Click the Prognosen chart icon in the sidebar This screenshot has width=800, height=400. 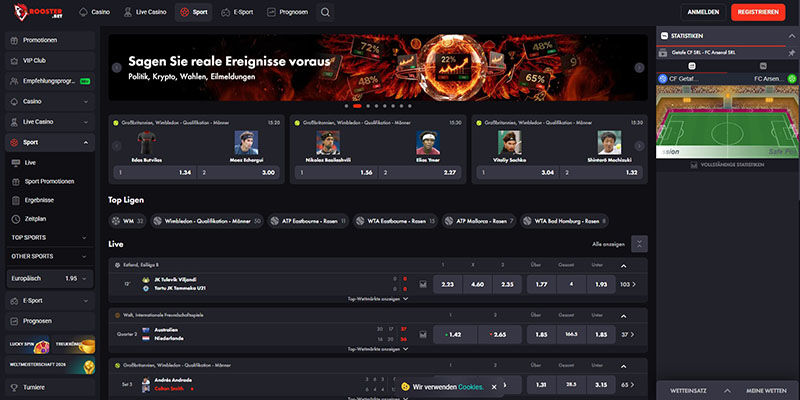point(14,321)
